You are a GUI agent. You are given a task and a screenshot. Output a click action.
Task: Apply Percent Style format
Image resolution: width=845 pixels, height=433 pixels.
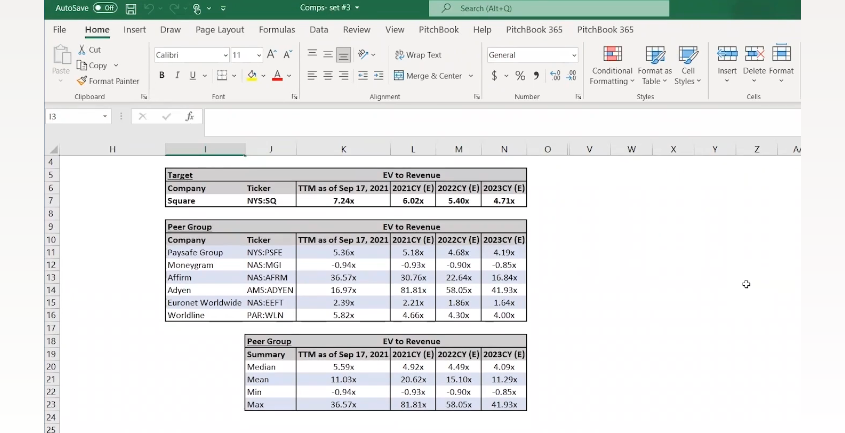(x=520, y=76)
